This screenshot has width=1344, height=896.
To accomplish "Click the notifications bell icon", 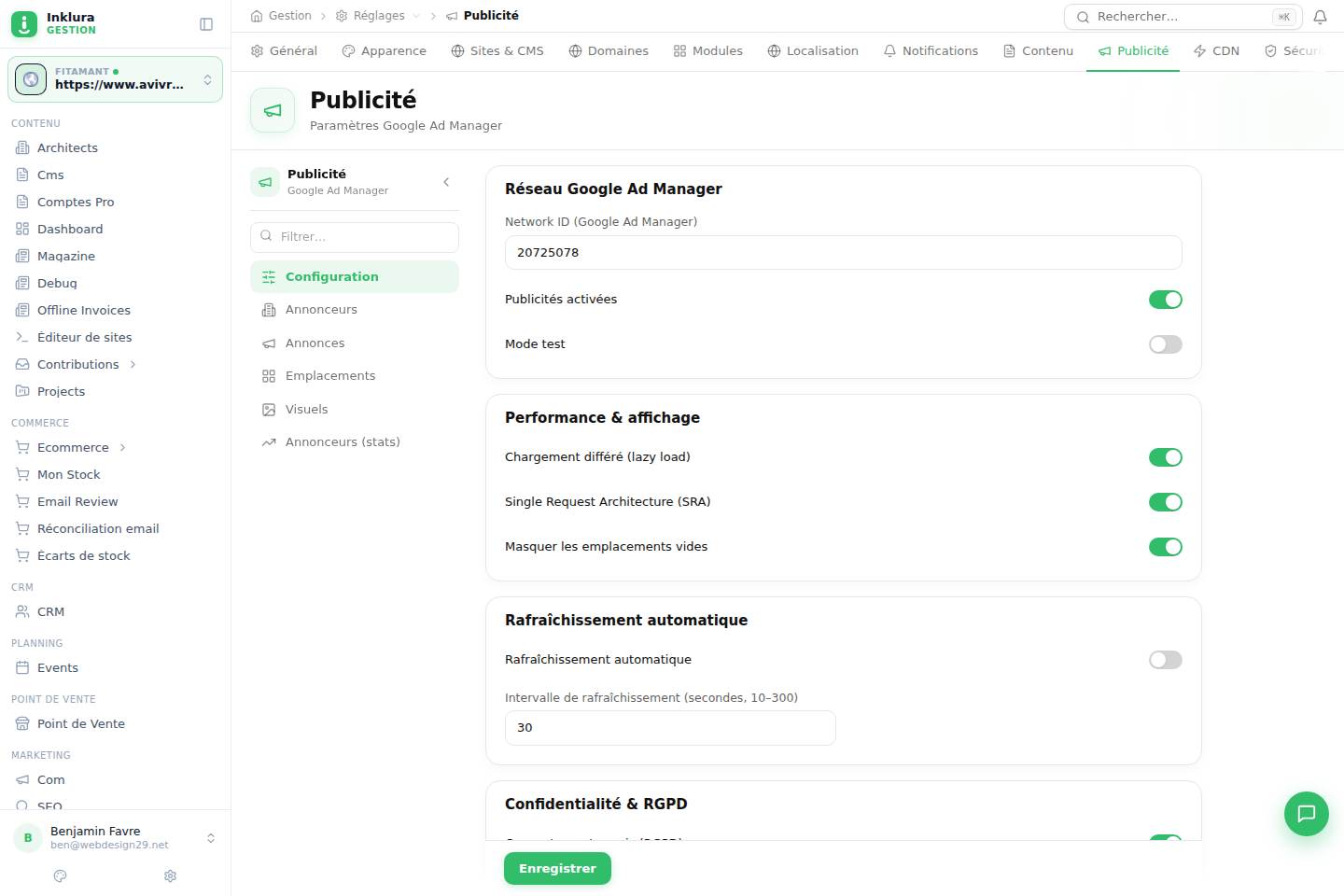I will (x=1320, y=17).
